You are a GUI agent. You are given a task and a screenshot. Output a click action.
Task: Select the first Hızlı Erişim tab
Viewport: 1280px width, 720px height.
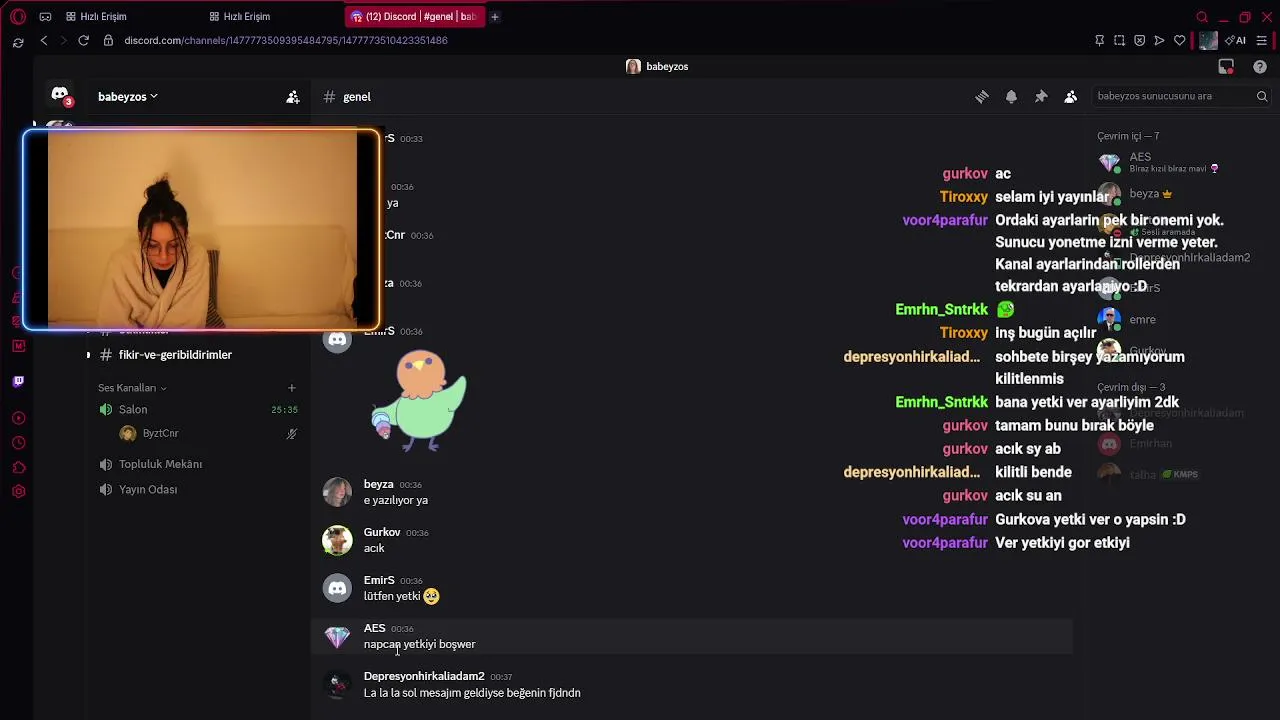coord(97,17)
